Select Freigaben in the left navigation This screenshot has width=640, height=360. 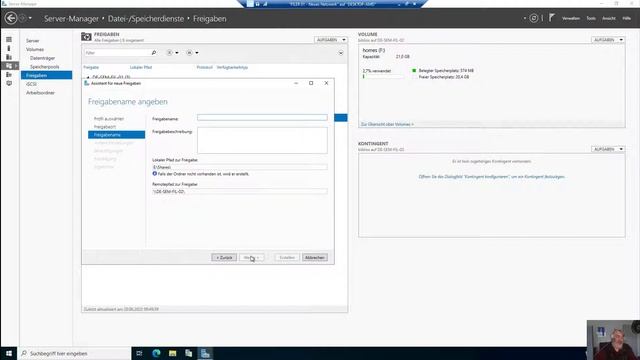pyautogui.click(x=47, y=75)
